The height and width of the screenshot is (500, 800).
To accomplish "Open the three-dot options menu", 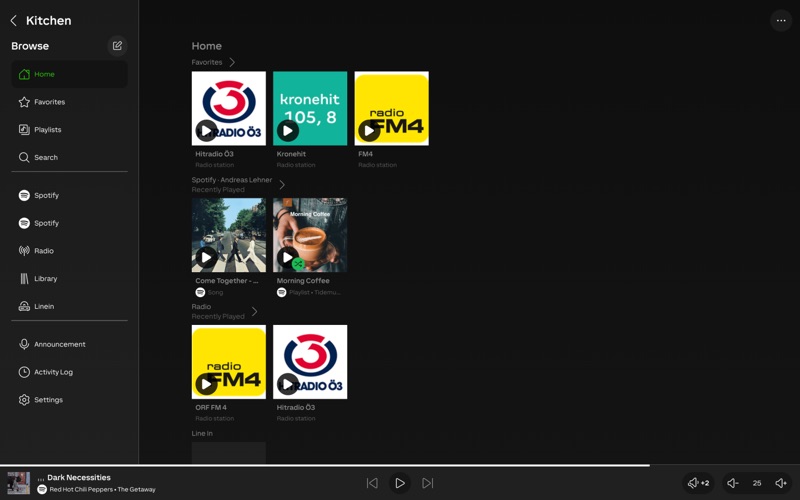I will pyautogui.click(x=781, y=20).
